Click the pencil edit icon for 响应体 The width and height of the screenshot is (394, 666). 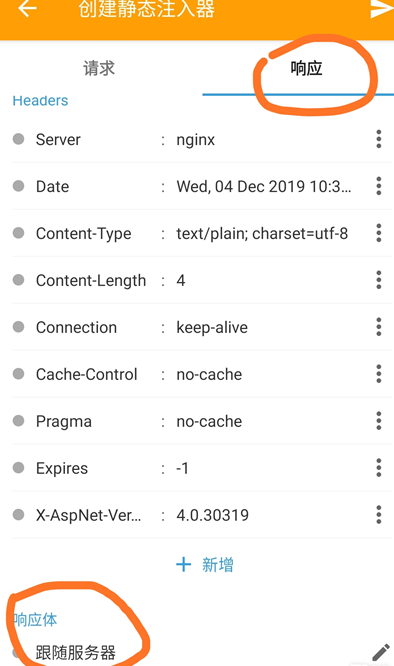click(x=380, y=653)
